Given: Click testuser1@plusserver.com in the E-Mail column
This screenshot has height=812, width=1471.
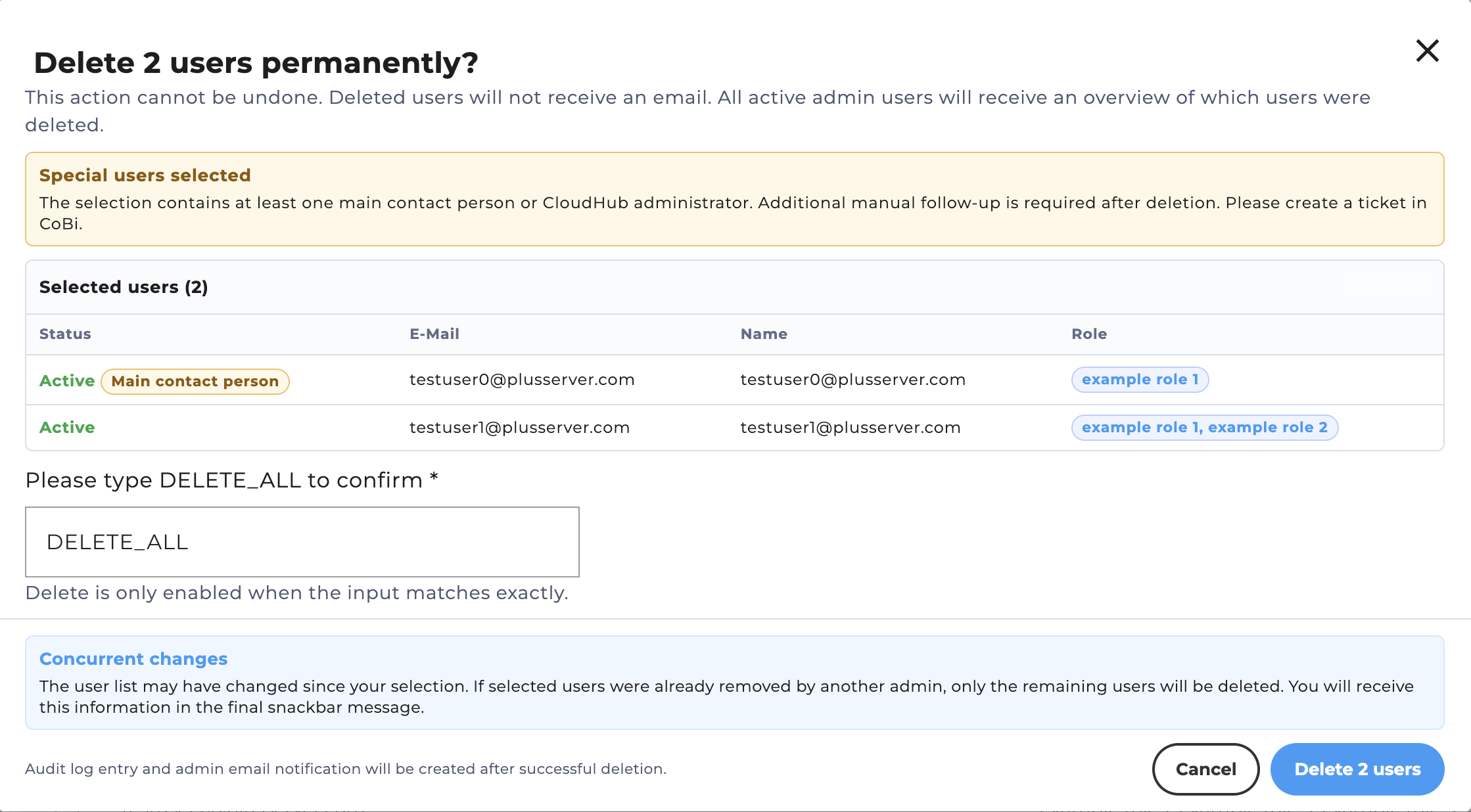Looking at the screenshot, I should pos(519,428).
